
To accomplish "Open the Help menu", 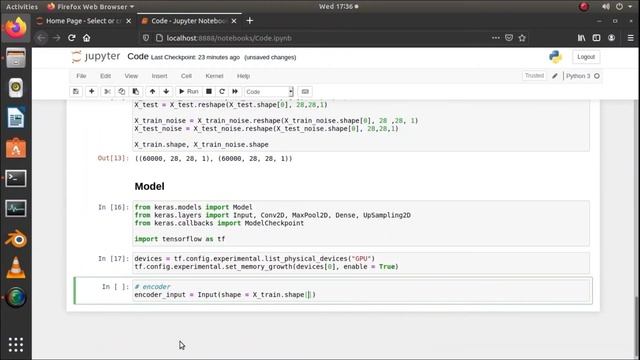I will [243, 76].
